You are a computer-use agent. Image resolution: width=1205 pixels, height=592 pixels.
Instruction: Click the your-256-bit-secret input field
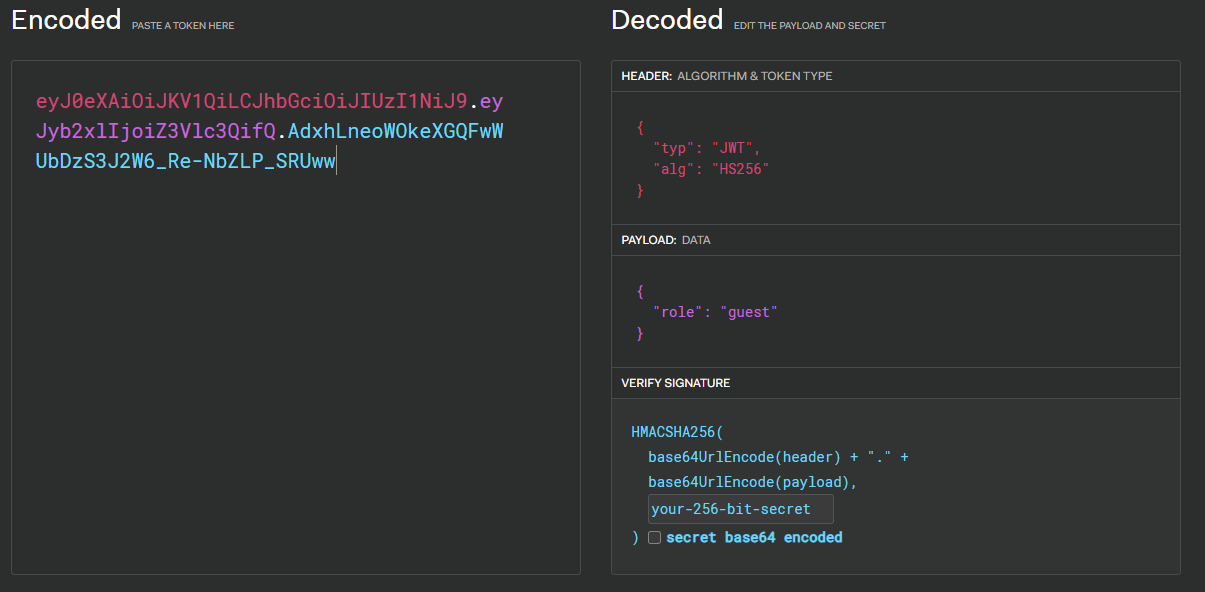(x=740, y=509)
